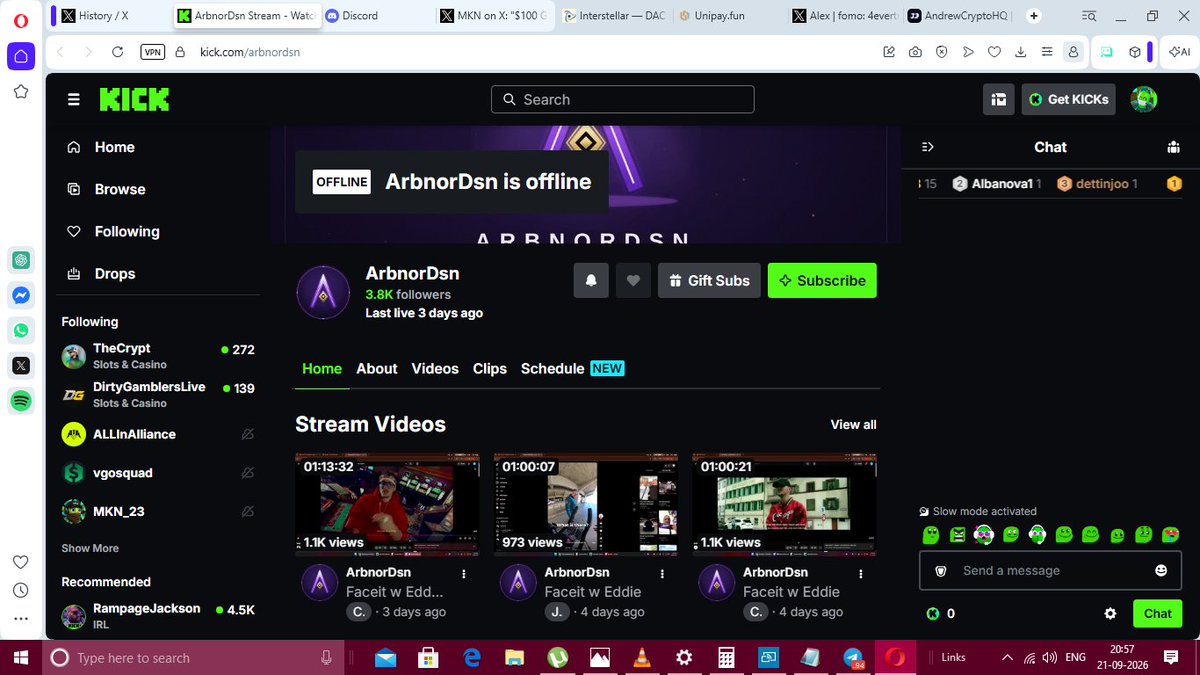
Task: Open tab search icon in tab bar
Action: [x=1089, y=16]
